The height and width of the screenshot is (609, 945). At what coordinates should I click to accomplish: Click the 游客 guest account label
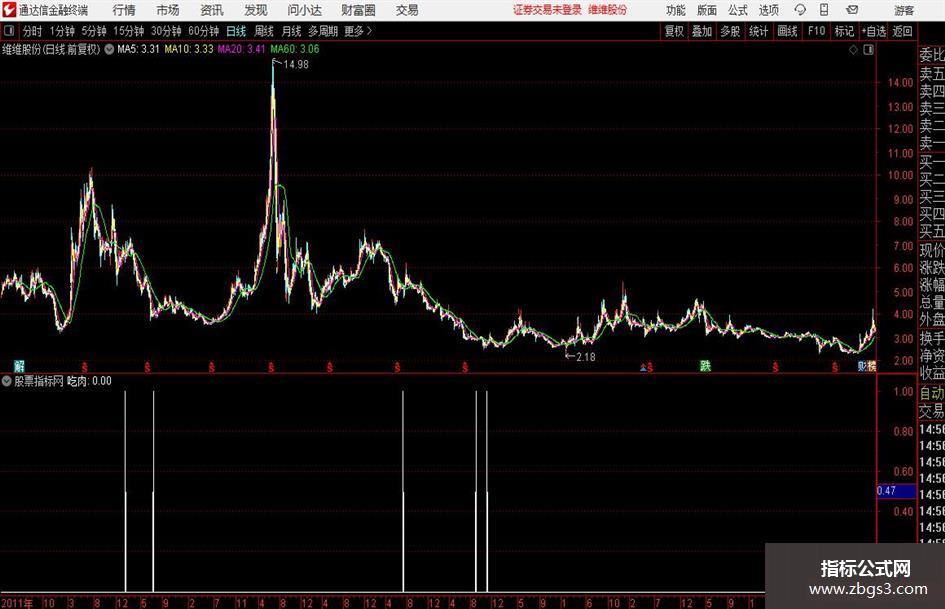coord(904,10)
